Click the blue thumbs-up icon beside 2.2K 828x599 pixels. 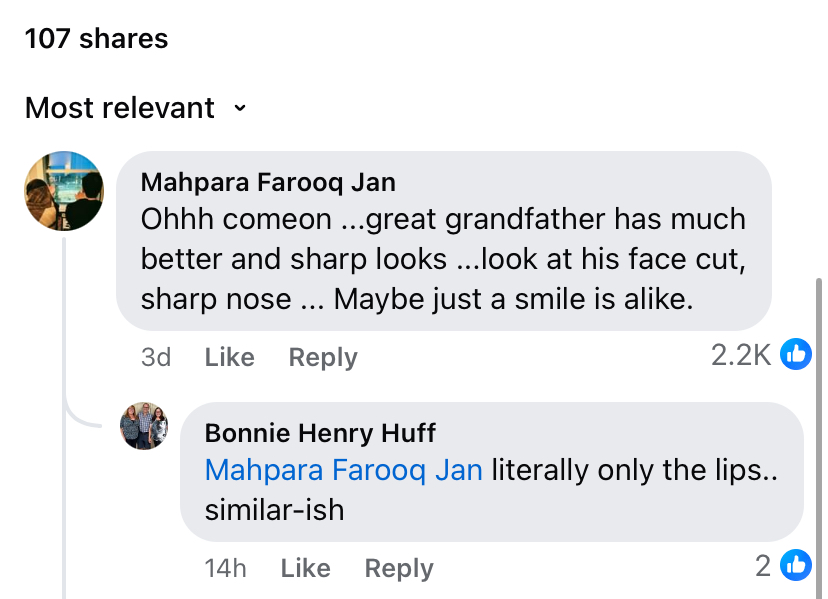(x=796, y=353)
